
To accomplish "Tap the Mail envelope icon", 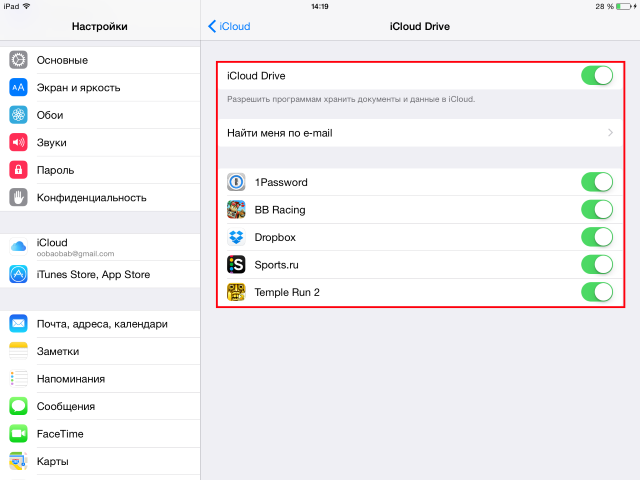I will click(x=18, y=324).
